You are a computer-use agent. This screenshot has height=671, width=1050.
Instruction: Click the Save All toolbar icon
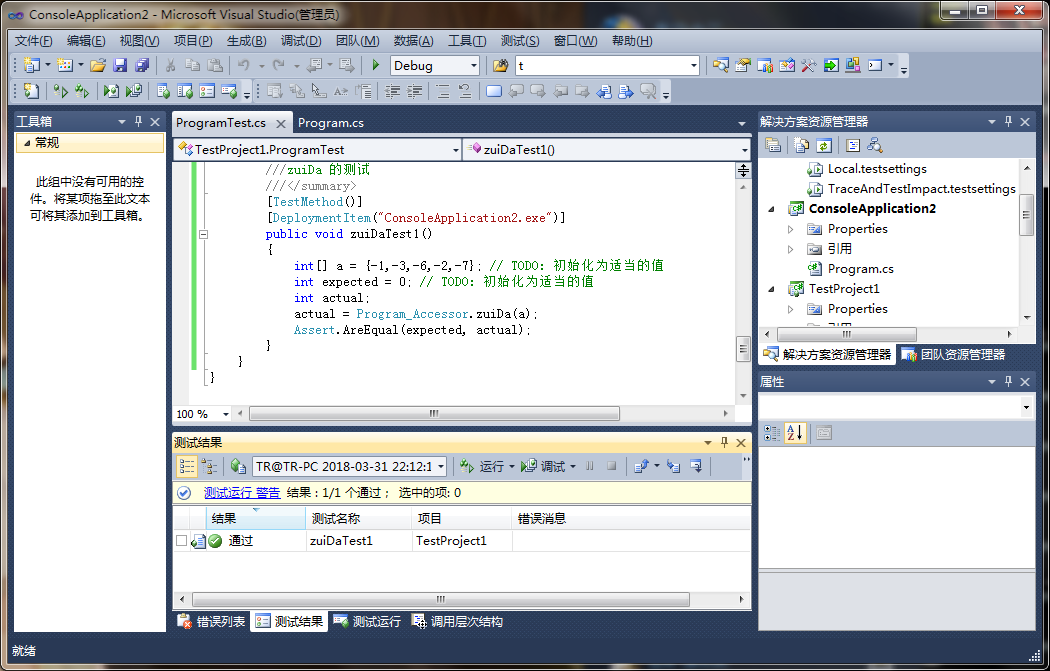pyautogui.click(x=141, y=66)
